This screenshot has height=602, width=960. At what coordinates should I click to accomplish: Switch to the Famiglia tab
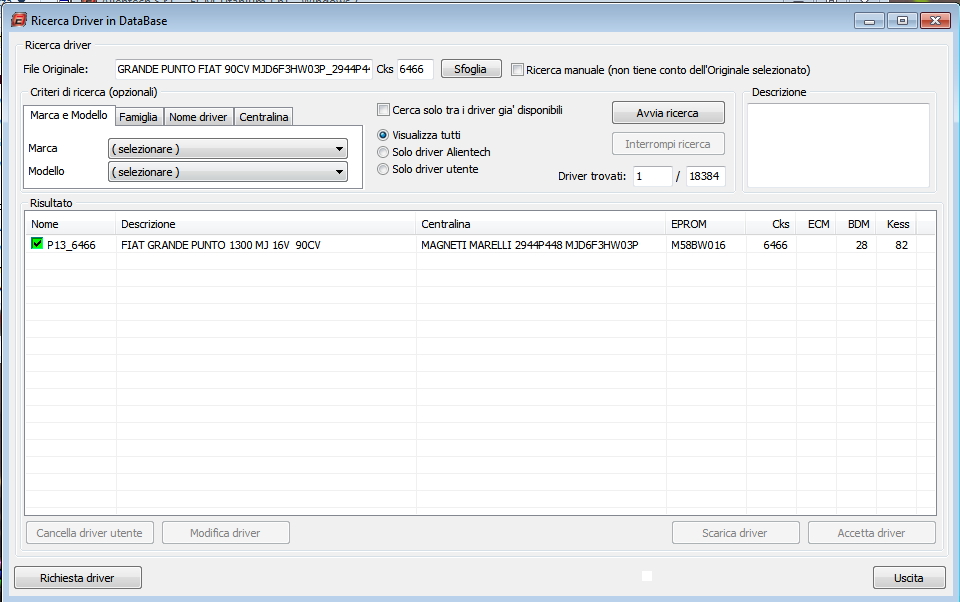[138, 117]
